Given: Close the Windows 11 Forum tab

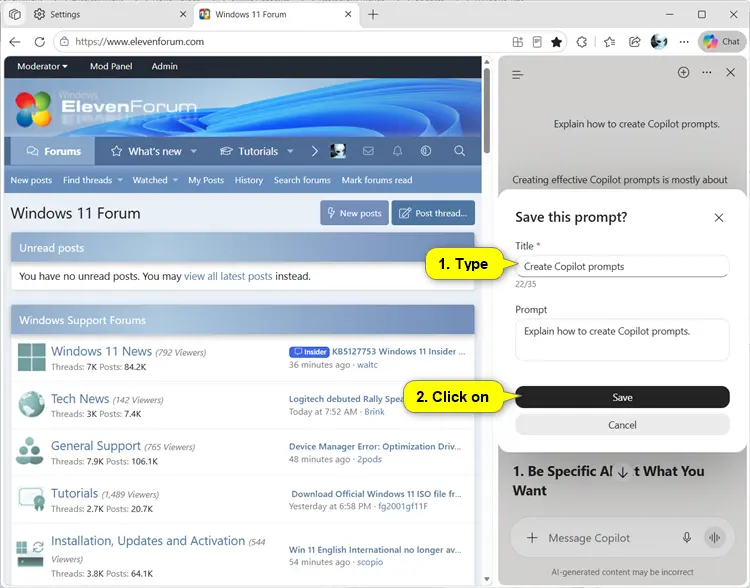Looking at the screenshot, I should [x=348, y=14].
